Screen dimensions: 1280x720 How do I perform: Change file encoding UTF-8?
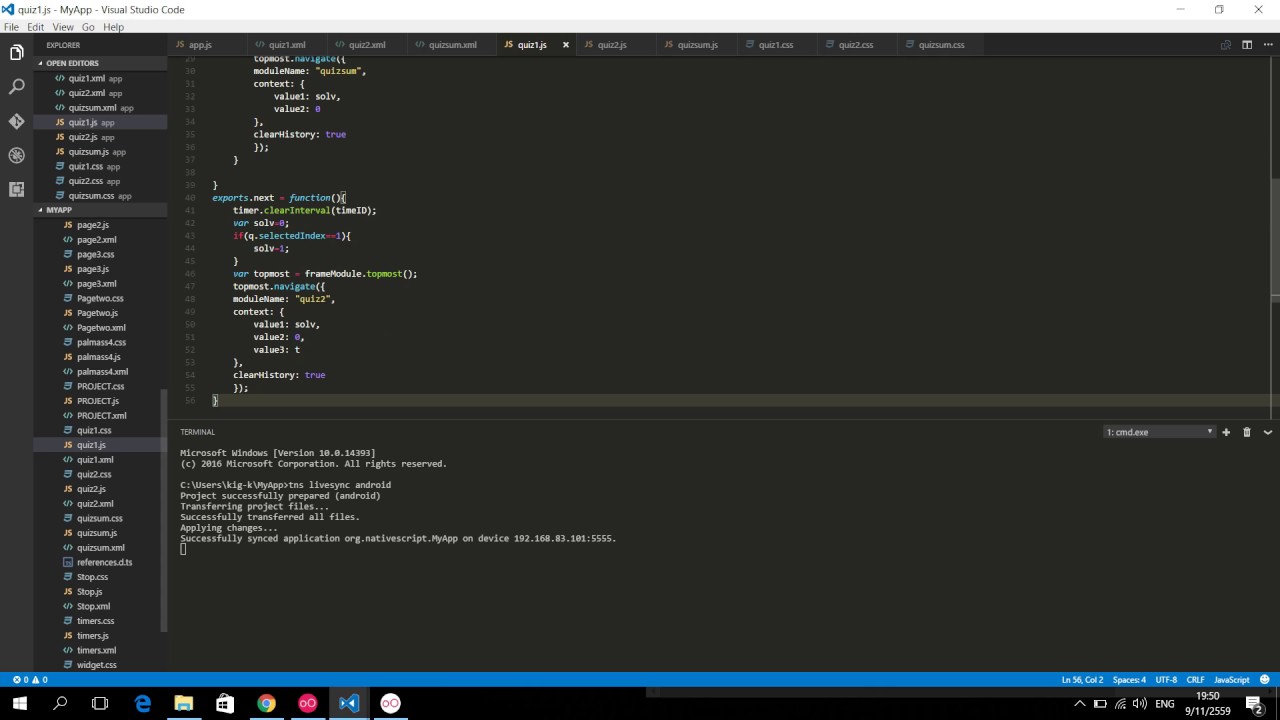click(x=1166, y=680)
